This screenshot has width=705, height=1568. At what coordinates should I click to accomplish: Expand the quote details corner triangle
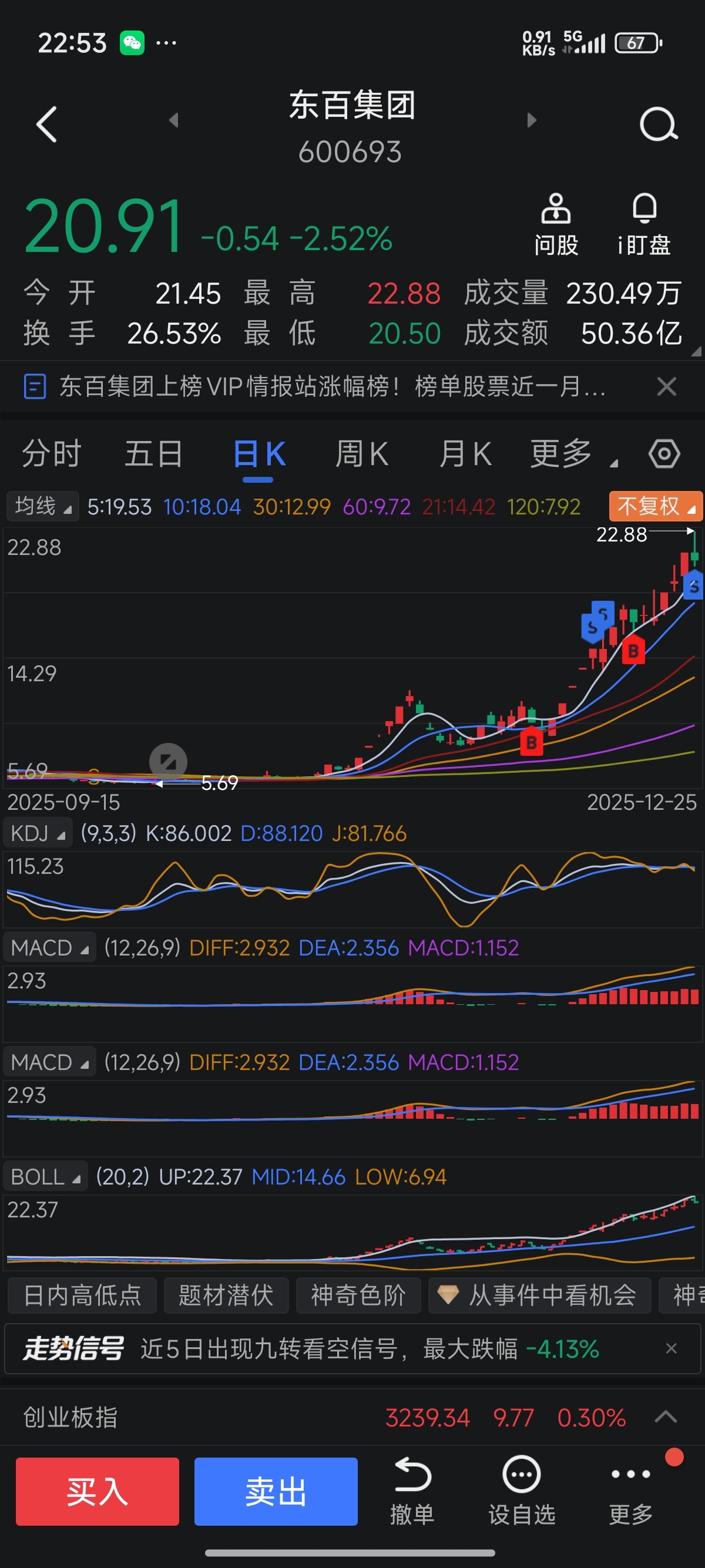click(x=696, y=351)
